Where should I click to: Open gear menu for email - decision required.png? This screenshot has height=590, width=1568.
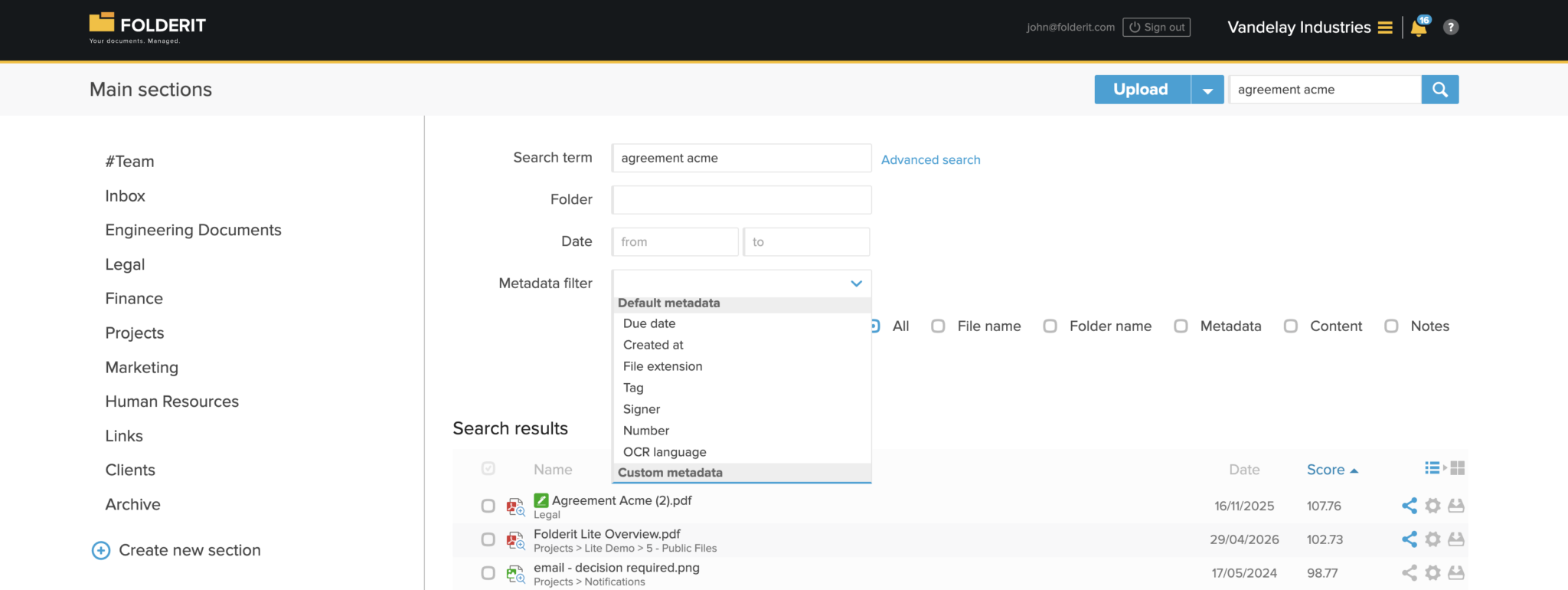pos(1433,573)
